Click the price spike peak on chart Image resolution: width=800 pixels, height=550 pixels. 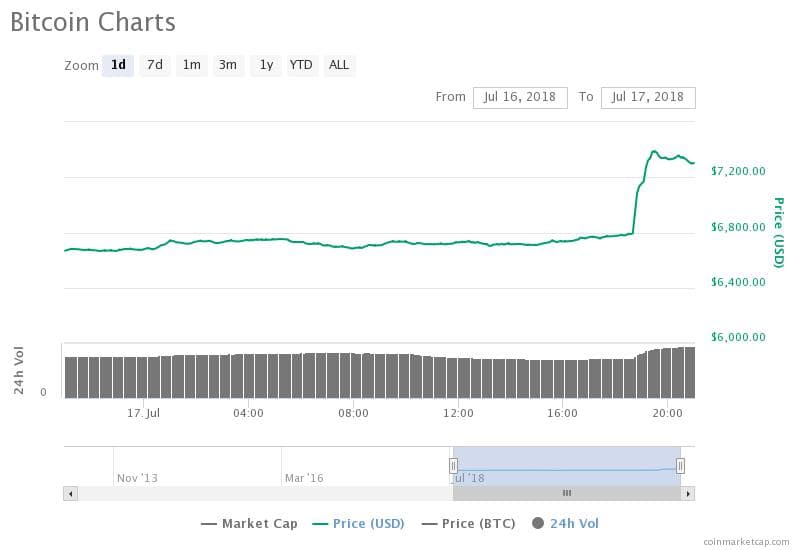point(654,152)
